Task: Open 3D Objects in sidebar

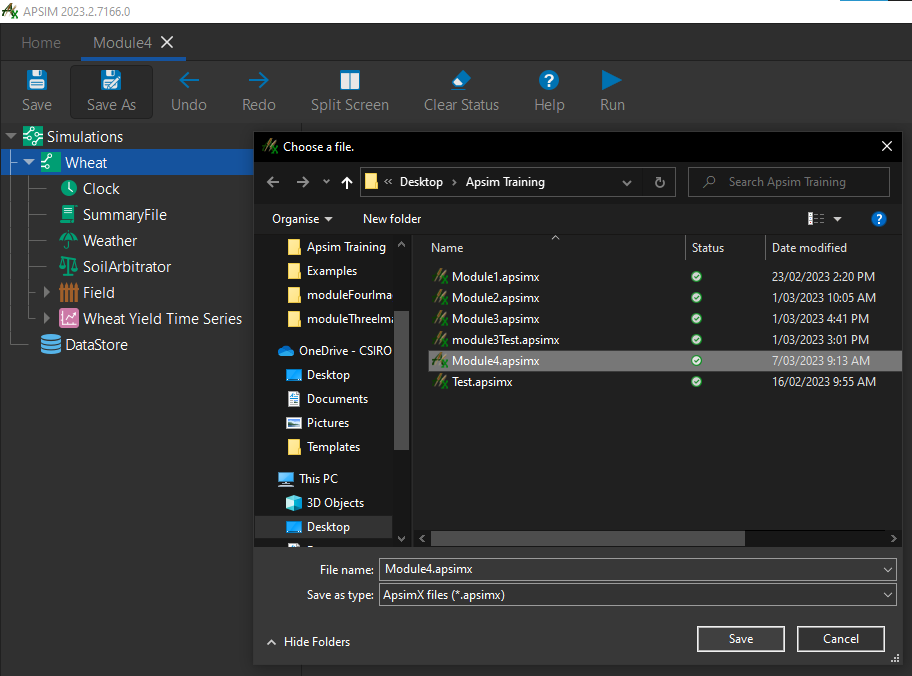Action: pos(325,503)
